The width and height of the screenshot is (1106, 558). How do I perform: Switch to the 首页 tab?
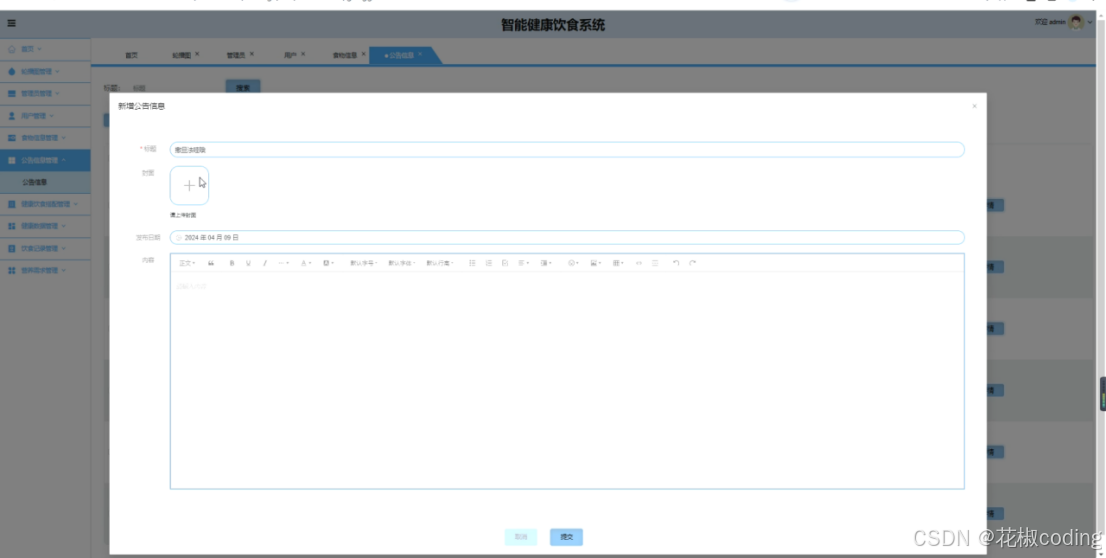coord(132,55)
